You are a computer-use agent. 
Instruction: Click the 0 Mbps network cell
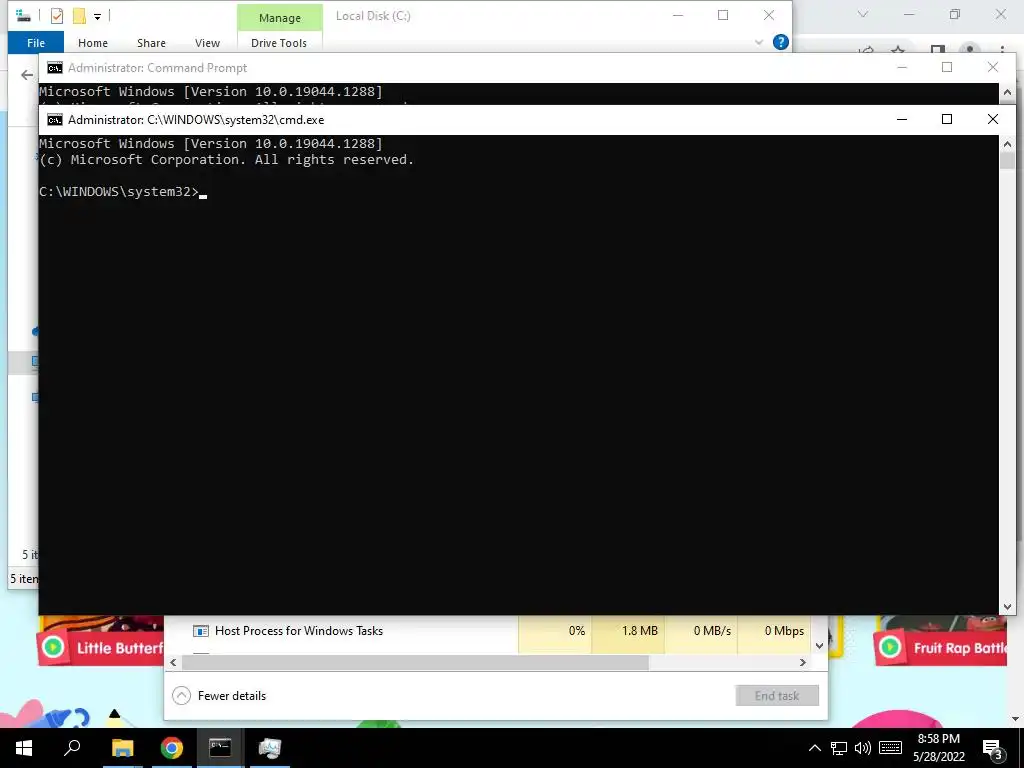[774, 631]
